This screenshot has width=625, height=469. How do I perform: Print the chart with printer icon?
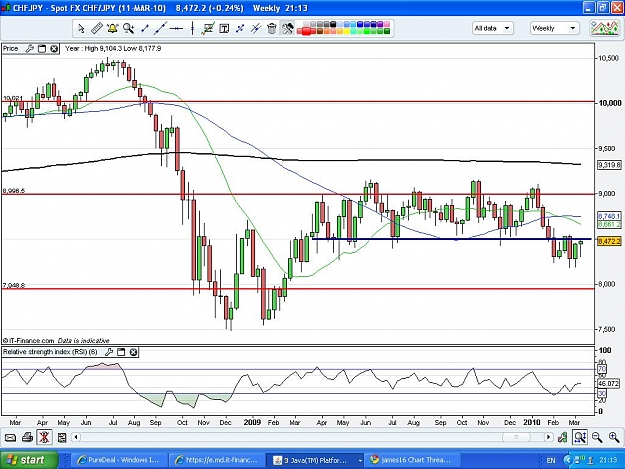point(27,438)
